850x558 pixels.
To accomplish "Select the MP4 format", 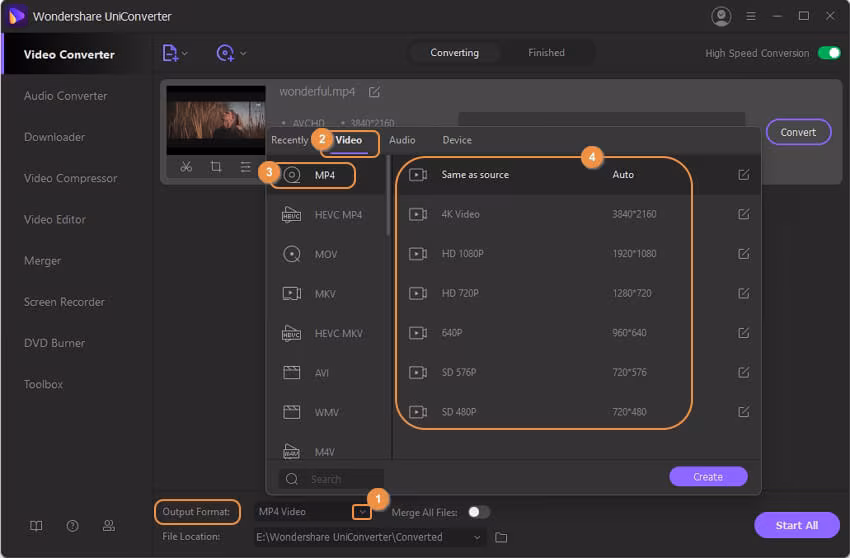I will click(327, 175).
